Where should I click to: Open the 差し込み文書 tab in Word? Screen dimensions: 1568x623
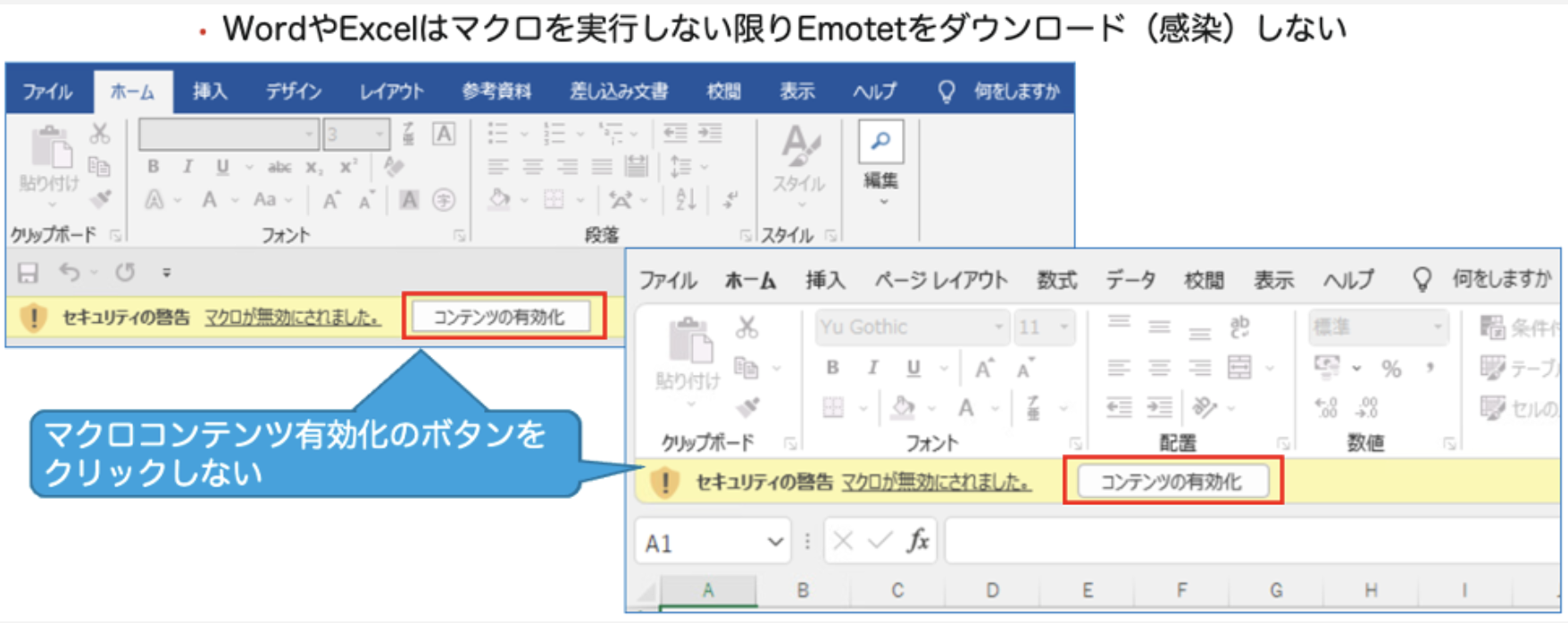pos(619,91)
